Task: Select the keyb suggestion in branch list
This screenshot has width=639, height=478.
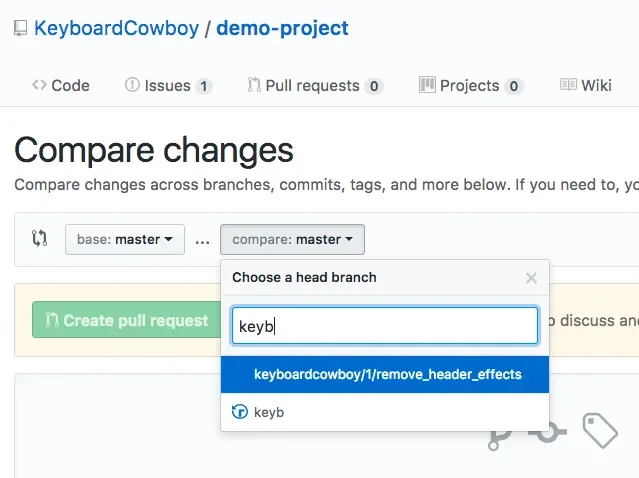Action: click(385, 412)
